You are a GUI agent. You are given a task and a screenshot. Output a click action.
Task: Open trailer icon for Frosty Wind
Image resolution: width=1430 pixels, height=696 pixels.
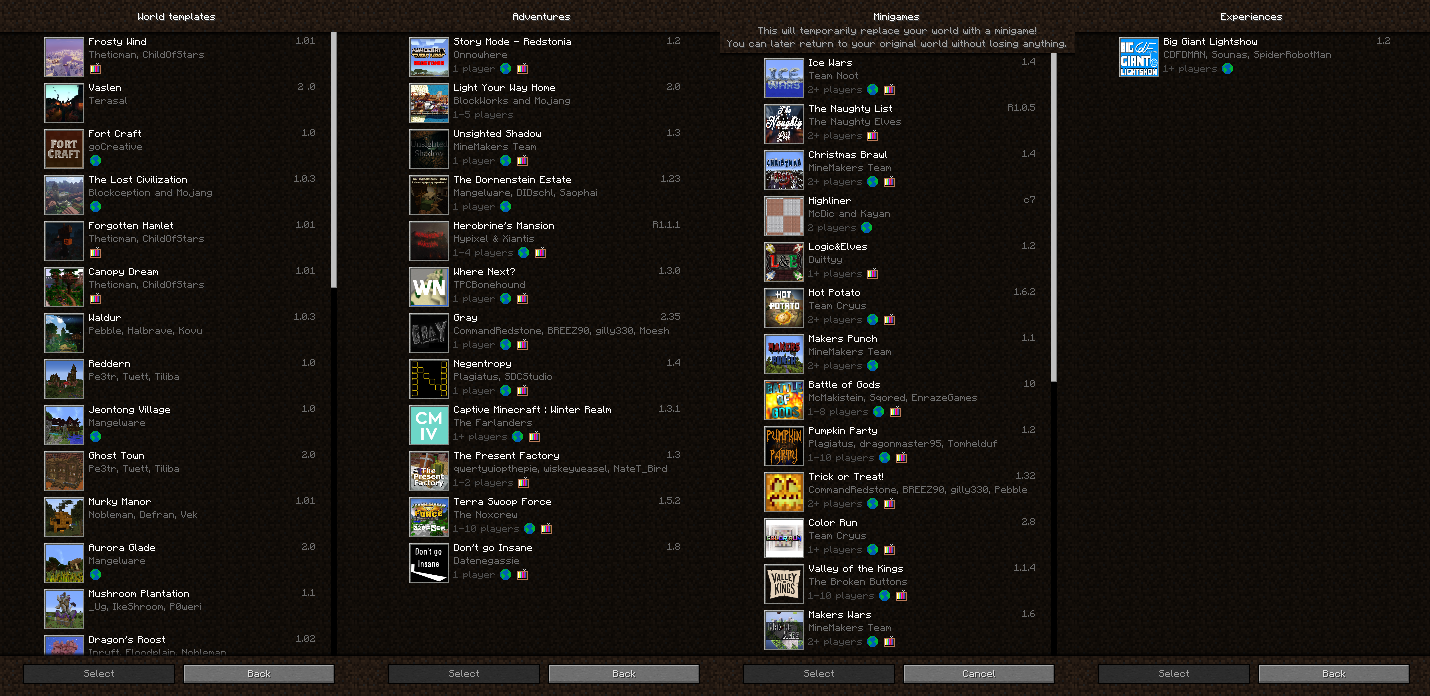coord(95,69)
